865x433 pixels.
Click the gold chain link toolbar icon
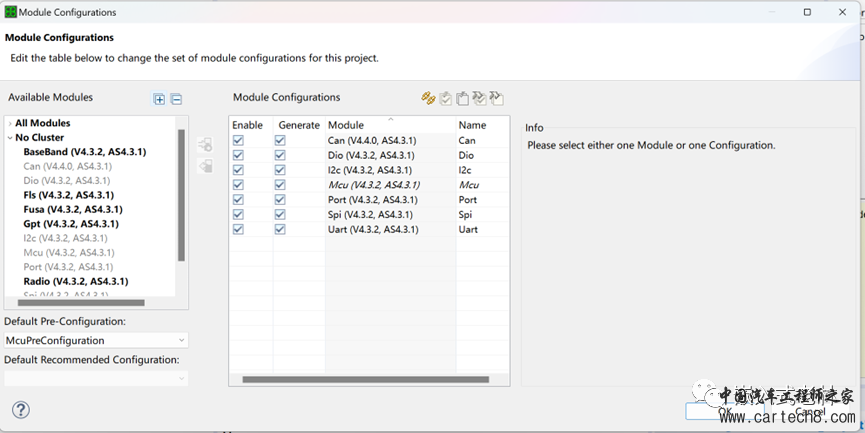(x=428, y=98)
